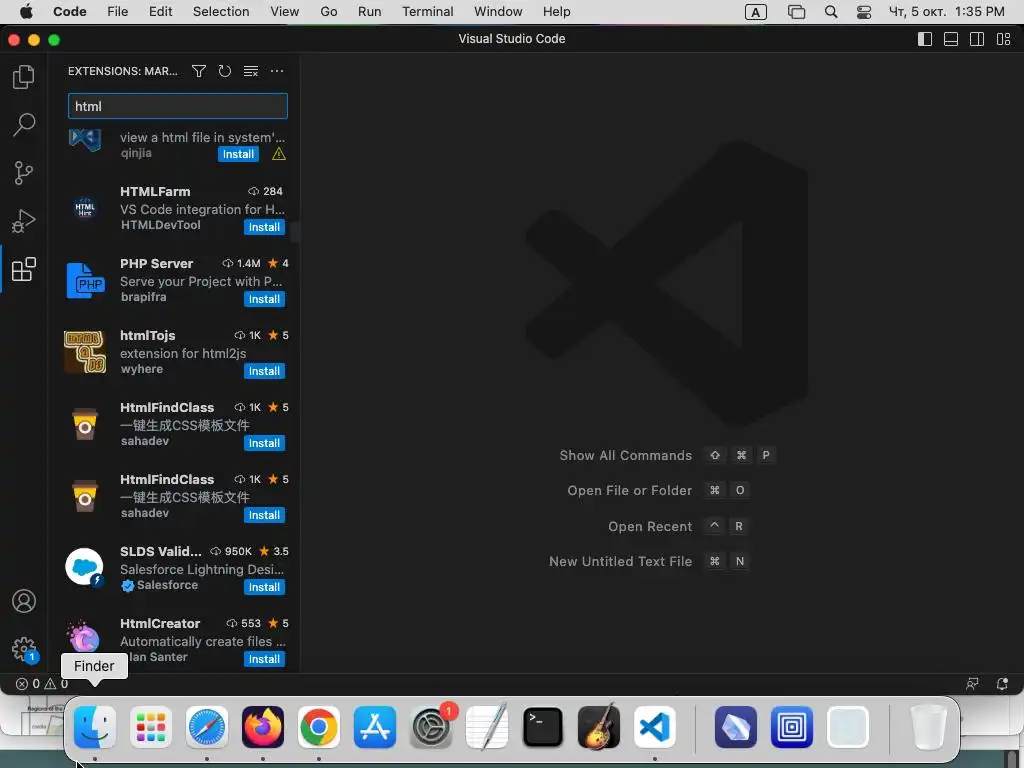Click errors and warnings status indicator

click(42, 684)
